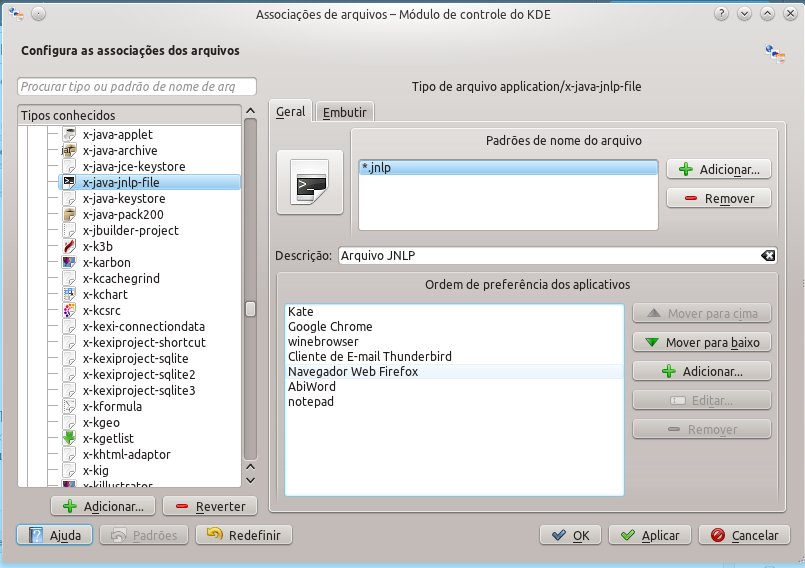Click the K3b disc icon in list
Screen dimensions: 805x568
point(69,246)
